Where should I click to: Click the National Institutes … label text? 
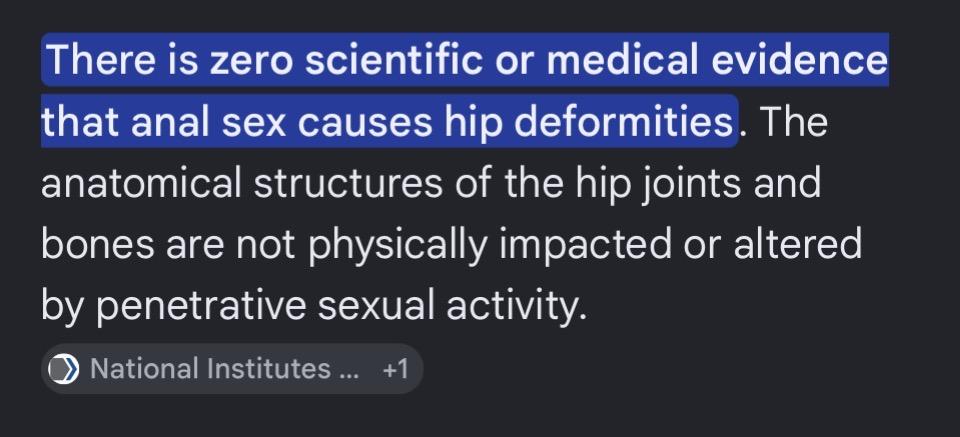tap(224, 369)
